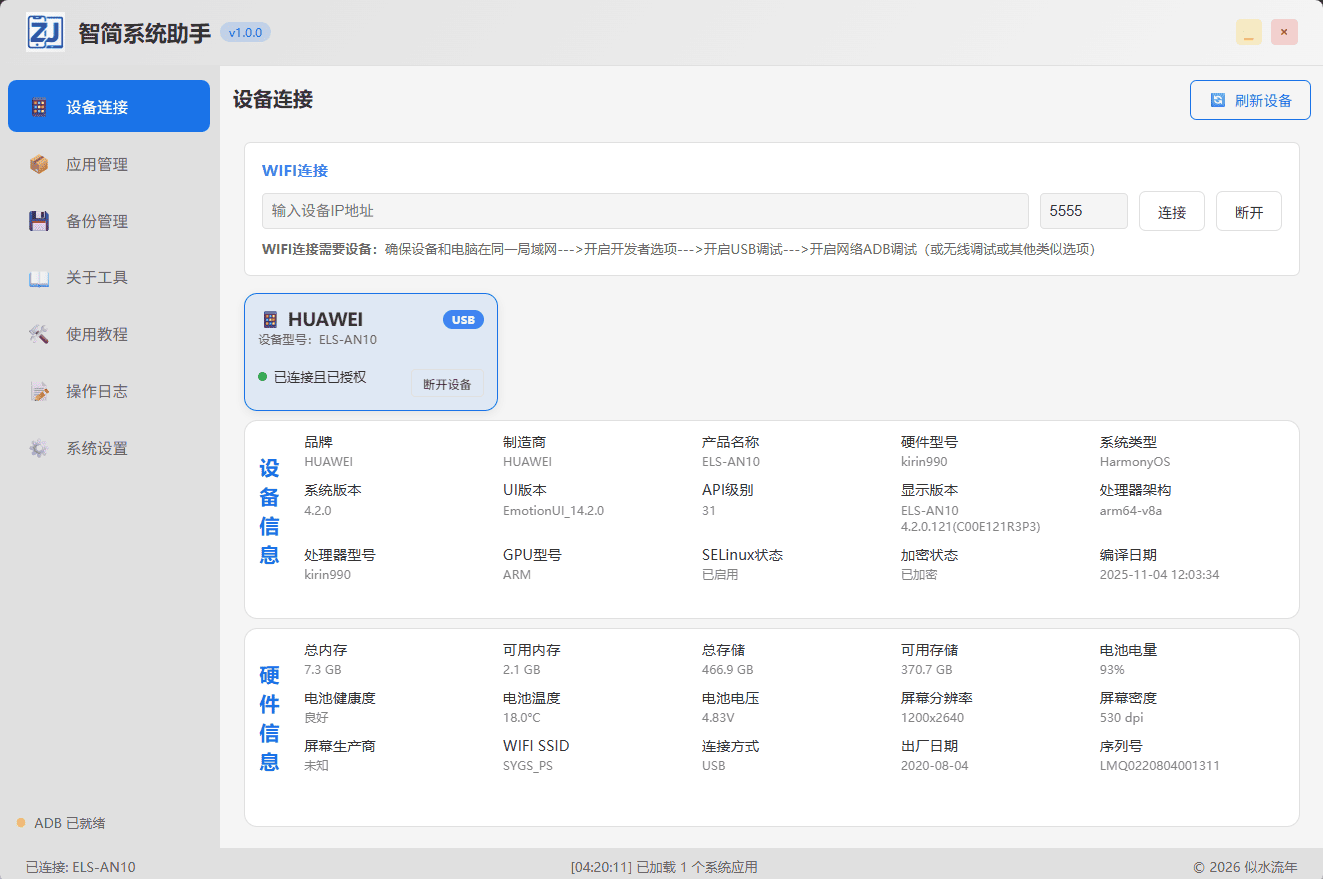1323x879 pixels.
Task: Click 屏幕生产商 value 未知
Action: coord(316,766)
